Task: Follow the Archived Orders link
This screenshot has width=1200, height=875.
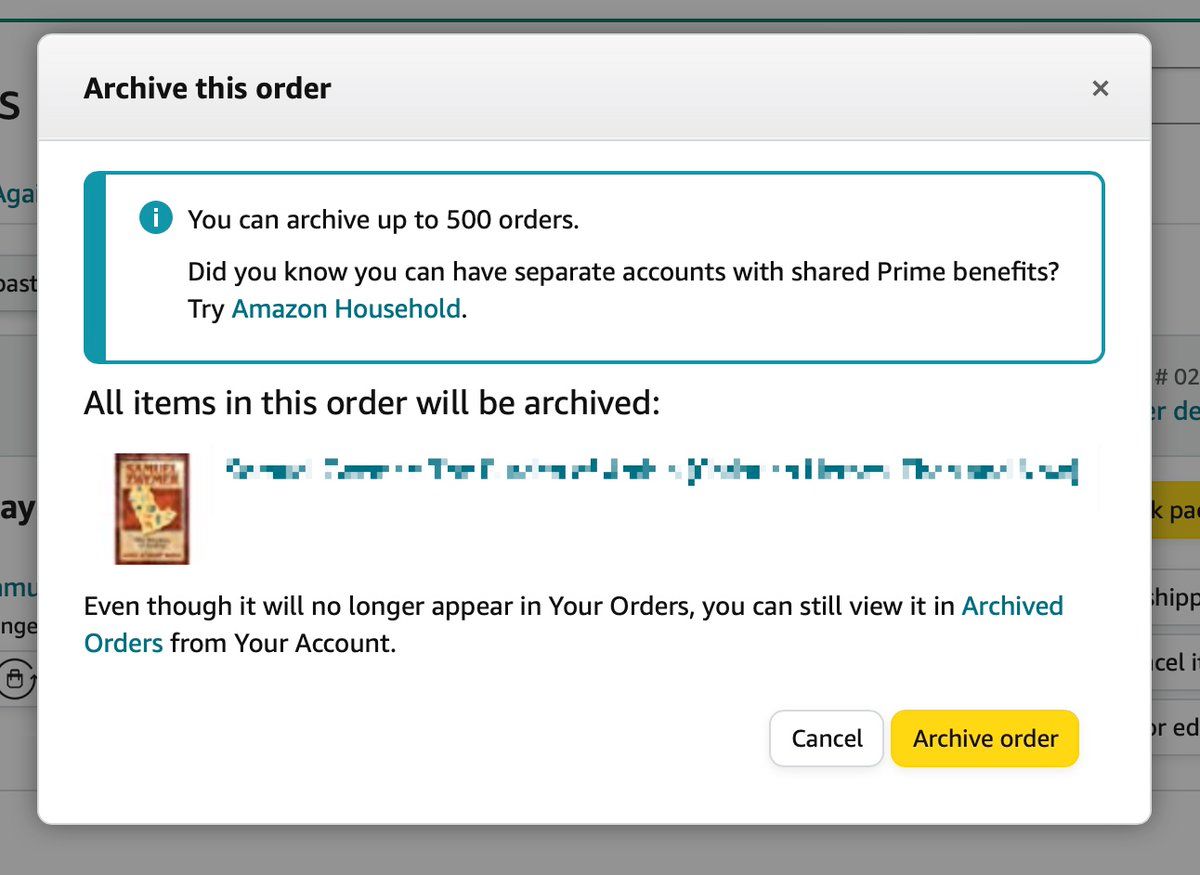Action: pyautogui.click(x=1011, y=607)
